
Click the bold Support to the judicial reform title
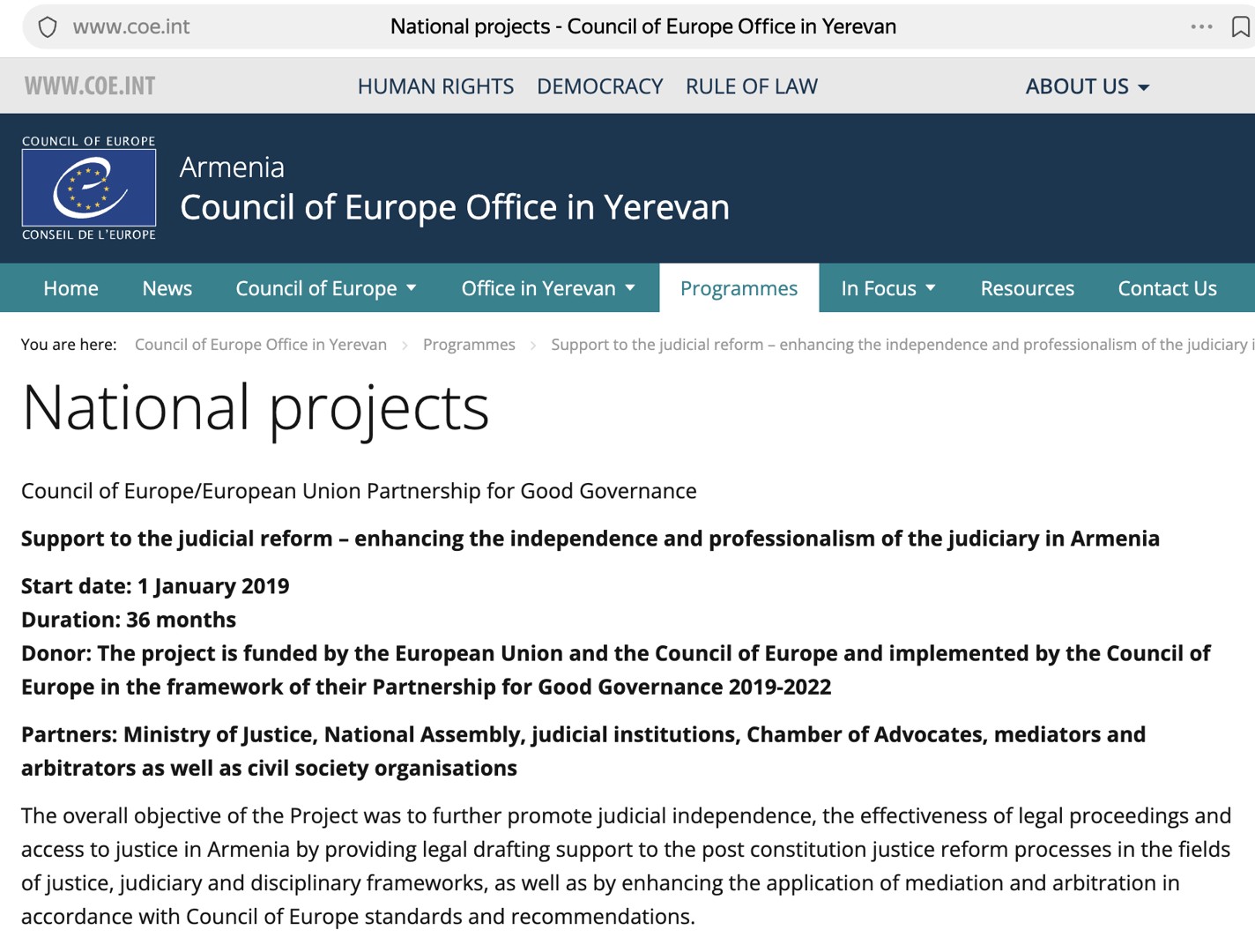pos(590,539)
